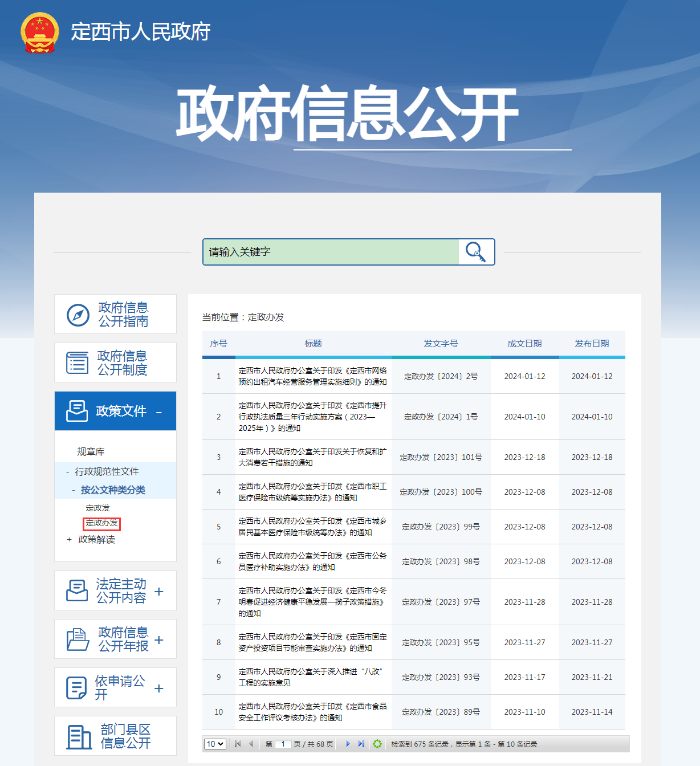Viewport: 700px width, 766px height.
Task: Expand the 政策解读 tree node
Action: click(69, 539)
